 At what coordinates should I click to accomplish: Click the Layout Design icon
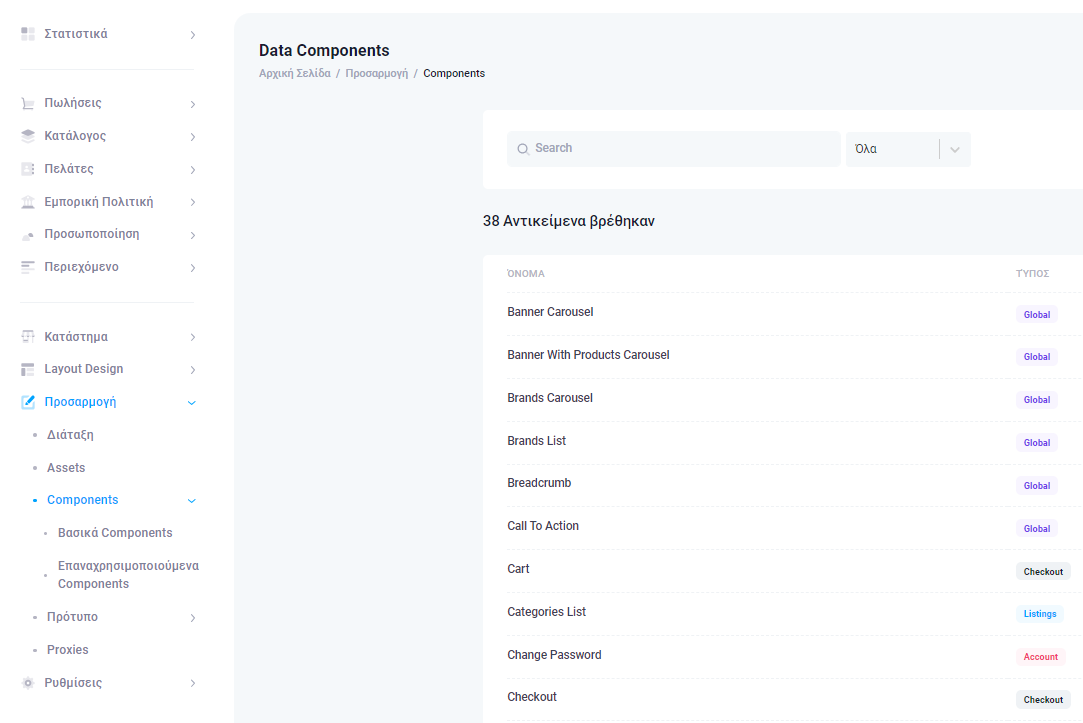tap(28, 369)
